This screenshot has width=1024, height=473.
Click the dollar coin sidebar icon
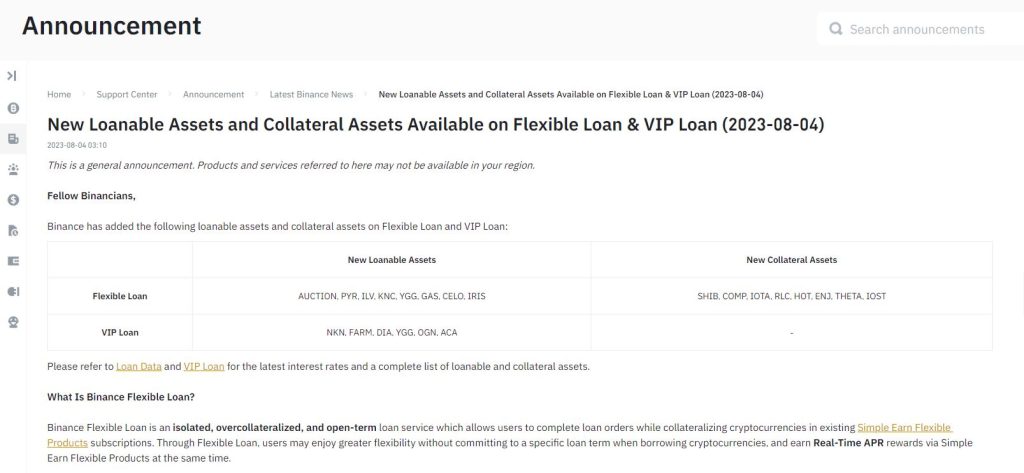click(x=13, y=199)
